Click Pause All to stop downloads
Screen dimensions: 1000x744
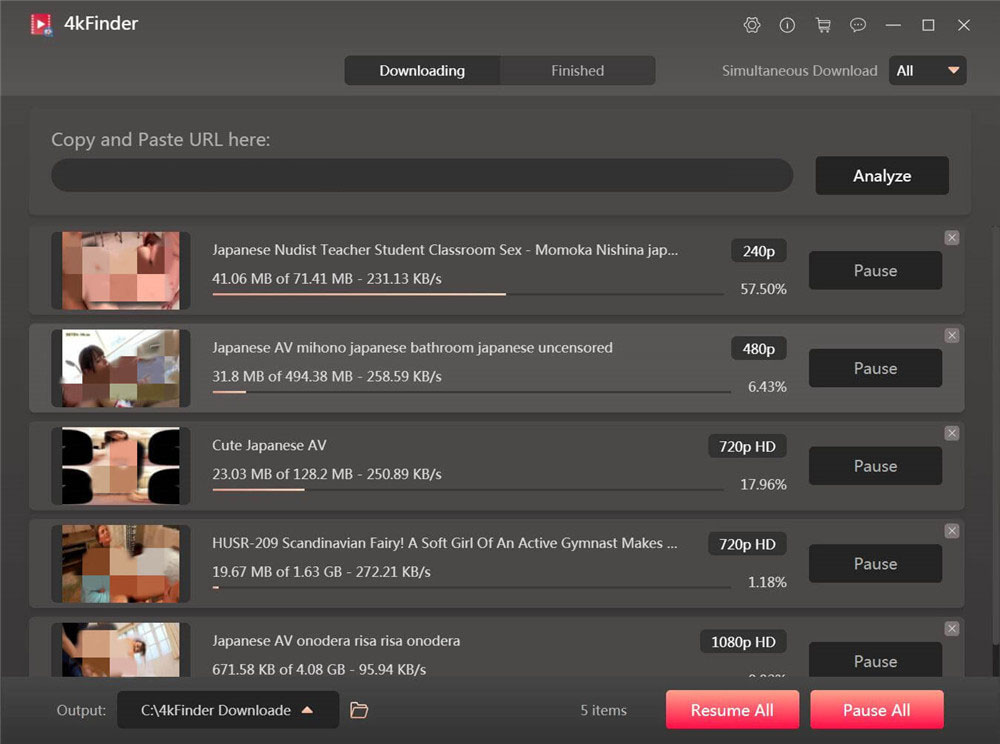877,710
